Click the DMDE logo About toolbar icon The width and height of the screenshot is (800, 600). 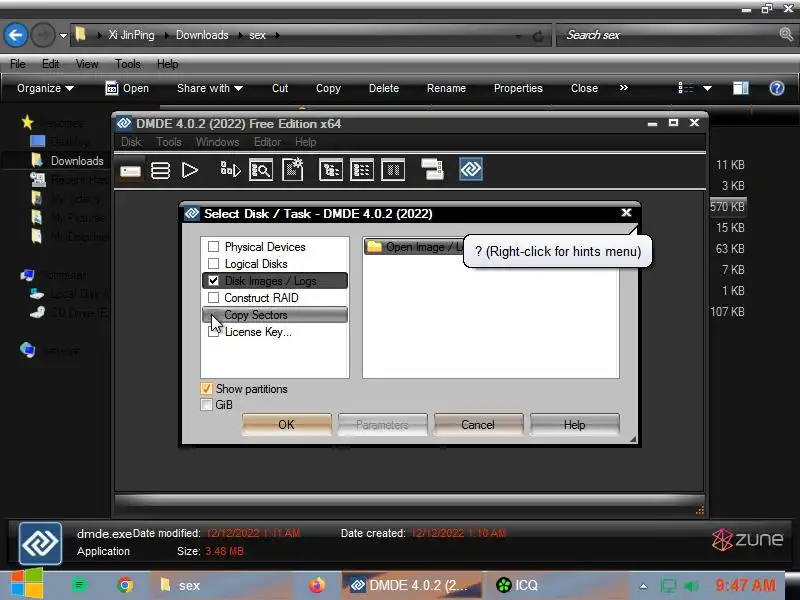pos(470,169)
